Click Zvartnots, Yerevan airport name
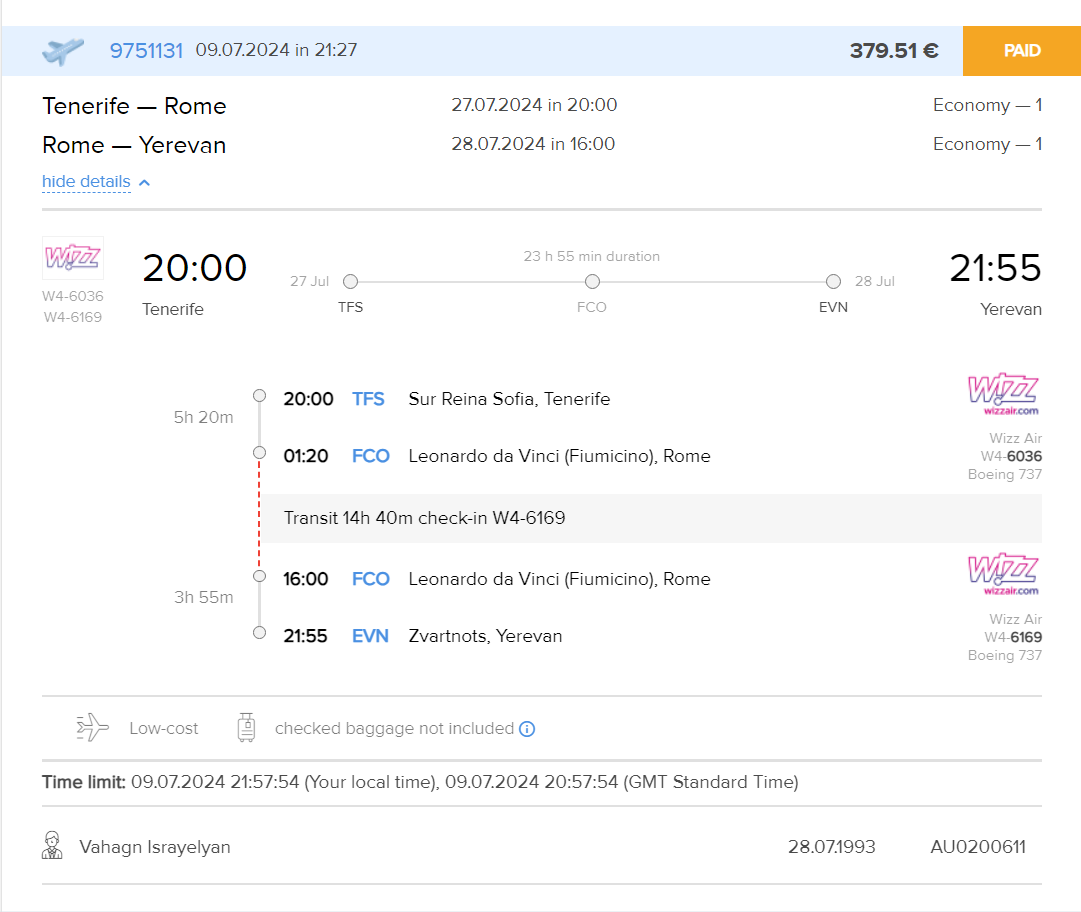Viewport: 1081px width, 912px height. [485, 636]
